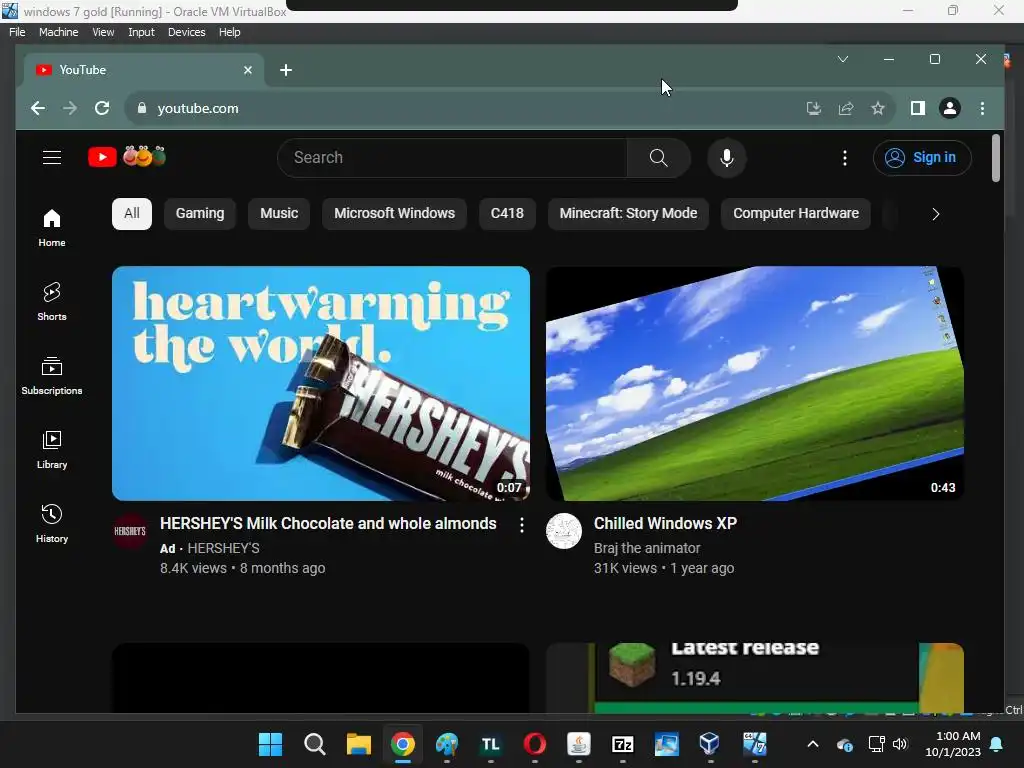Open taskbar Search
Image resolution: width=1024 pixels, height=768 pixels.
coord(314,744)
